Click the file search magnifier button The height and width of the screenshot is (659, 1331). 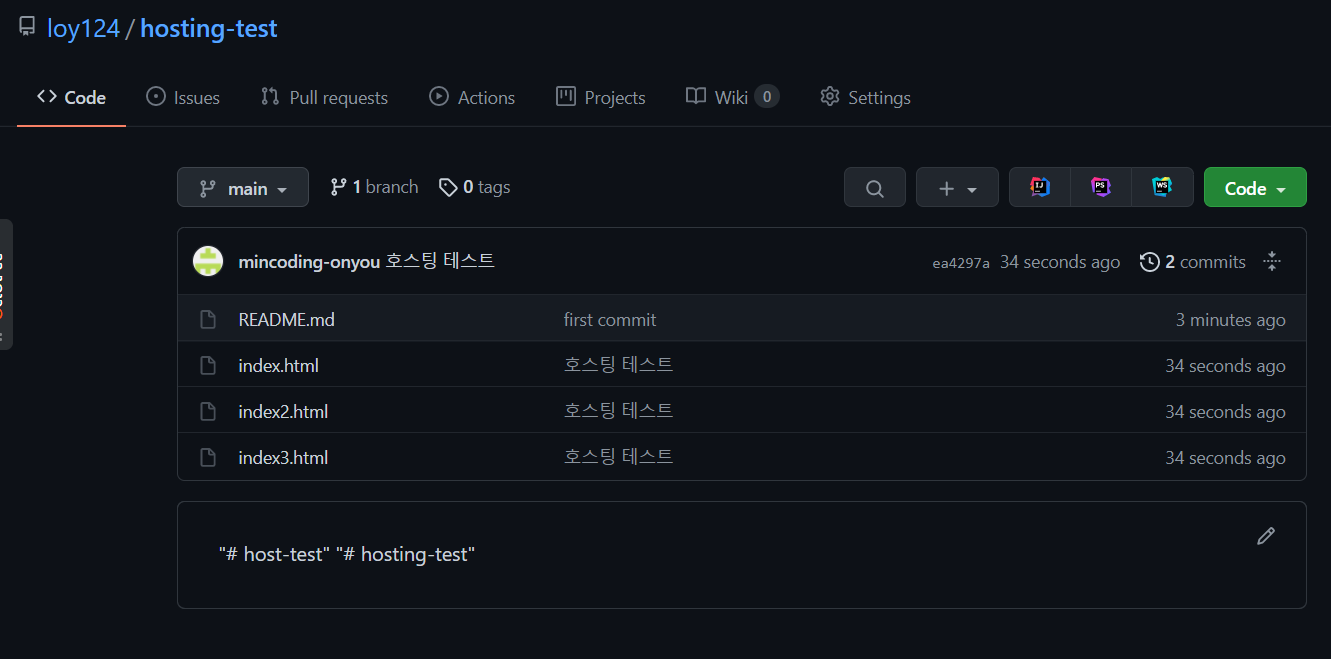point(875,187)
